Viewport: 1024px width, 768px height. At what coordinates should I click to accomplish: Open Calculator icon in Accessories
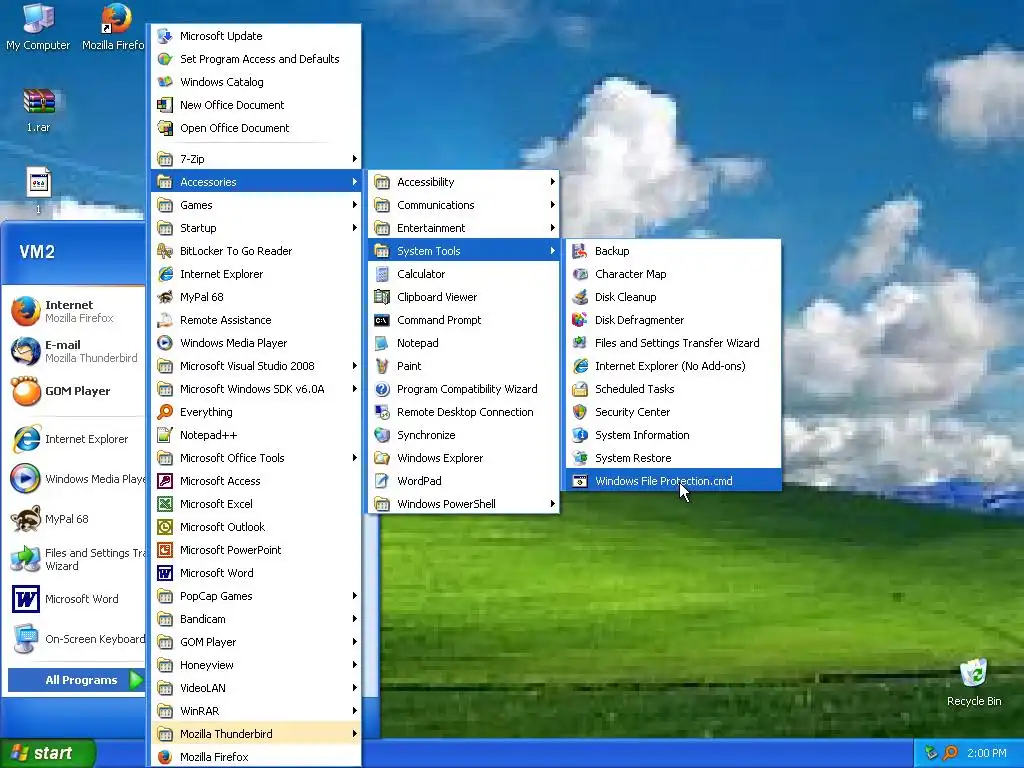click(382, 274)
